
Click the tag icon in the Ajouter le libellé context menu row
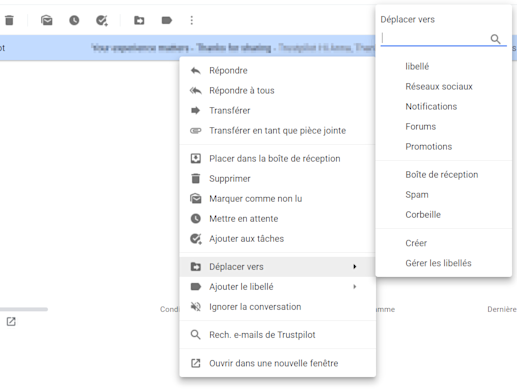[x=196, y=287]
